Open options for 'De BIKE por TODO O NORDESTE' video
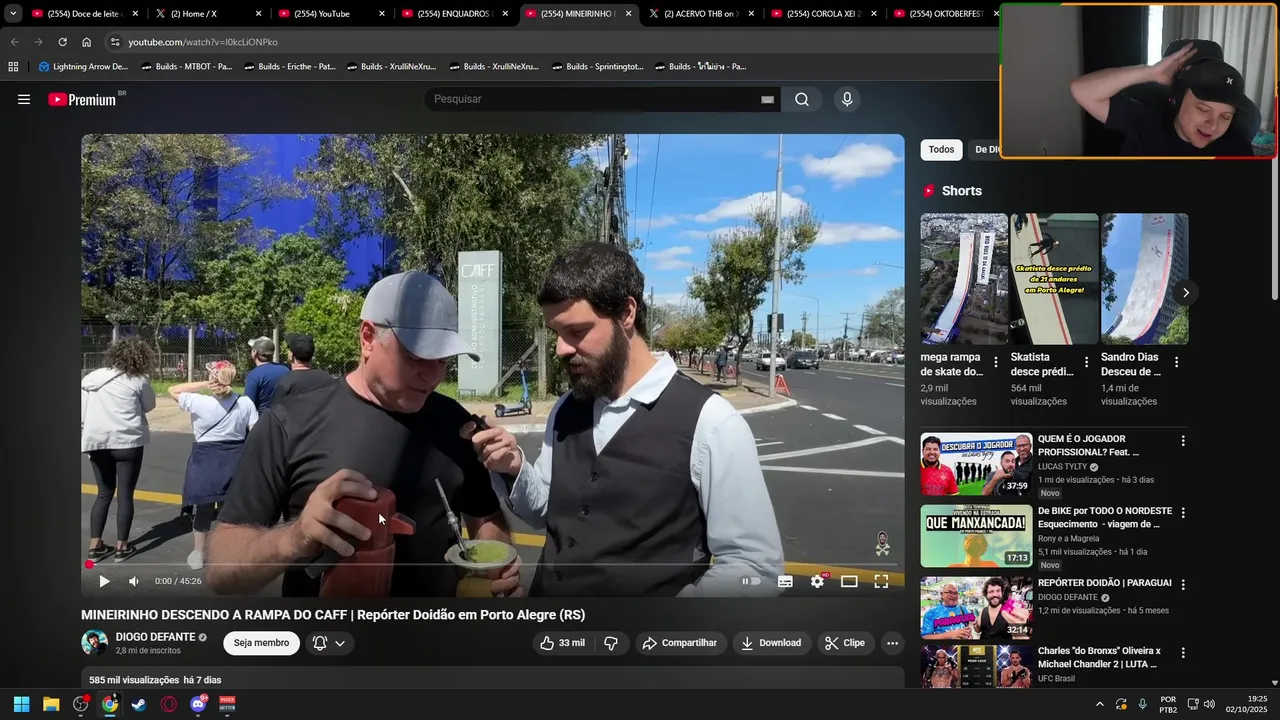Viewport: 1280px width, 720px height. coord(1183,513)
